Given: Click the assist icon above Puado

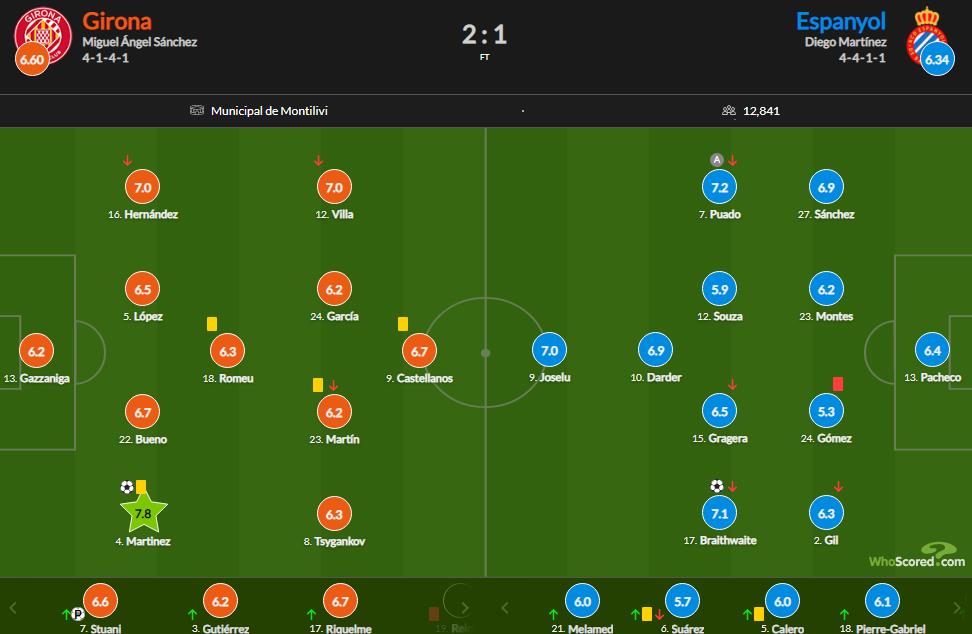Looking at the screenshot, I should pos(716,160).
